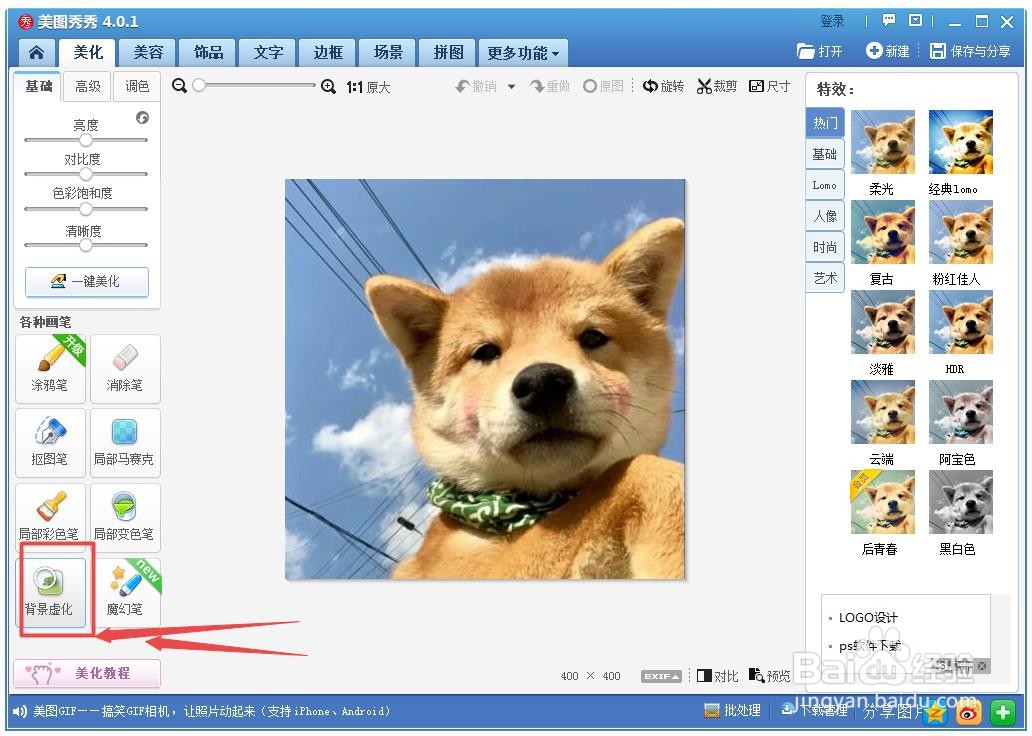Screen dimensions: 1032x736
Task: Select the 涂鸦笔 doodle brush tool
Action: (50, 368)
